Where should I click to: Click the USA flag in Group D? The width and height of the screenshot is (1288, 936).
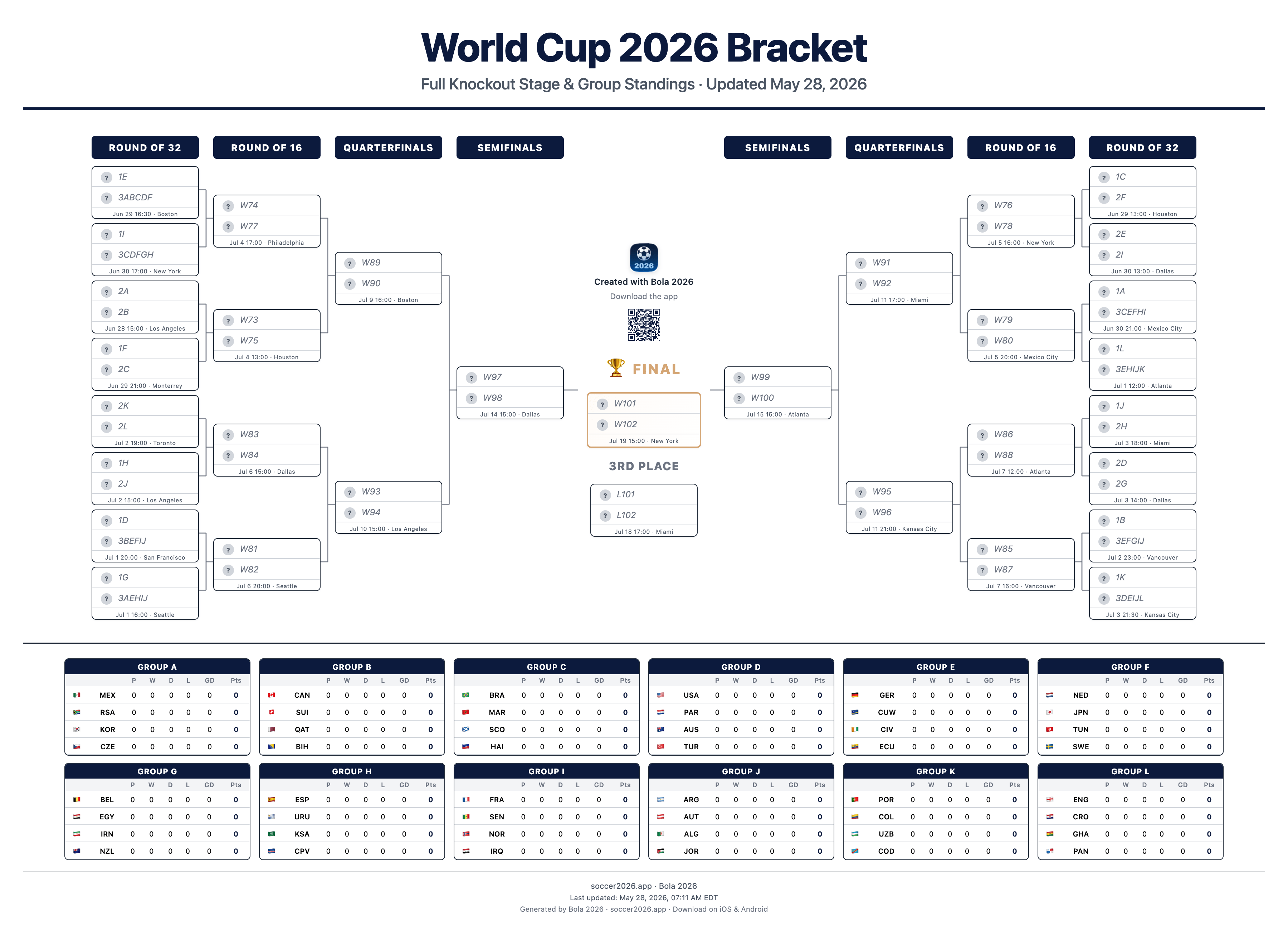[660, 695]
